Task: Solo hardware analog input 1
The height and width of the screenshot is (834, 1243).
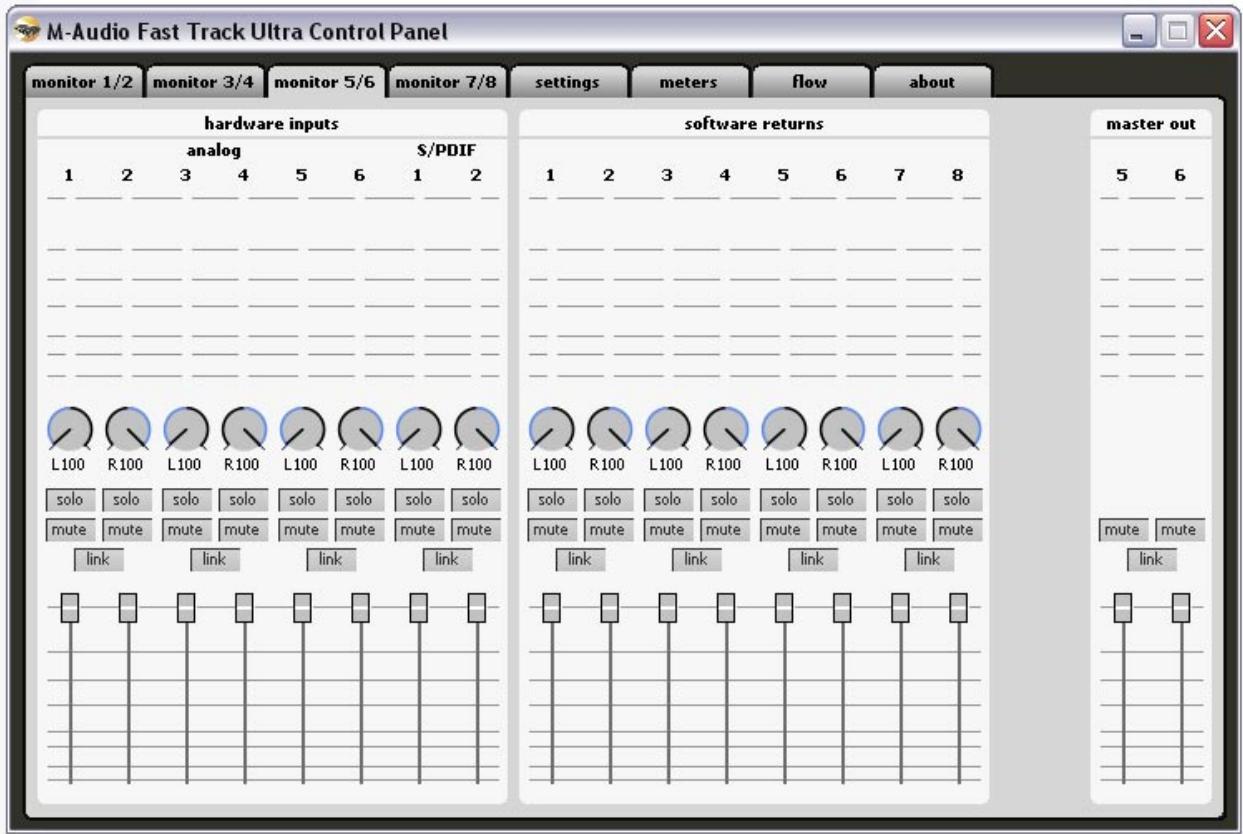Action: (x=69, y=499)
